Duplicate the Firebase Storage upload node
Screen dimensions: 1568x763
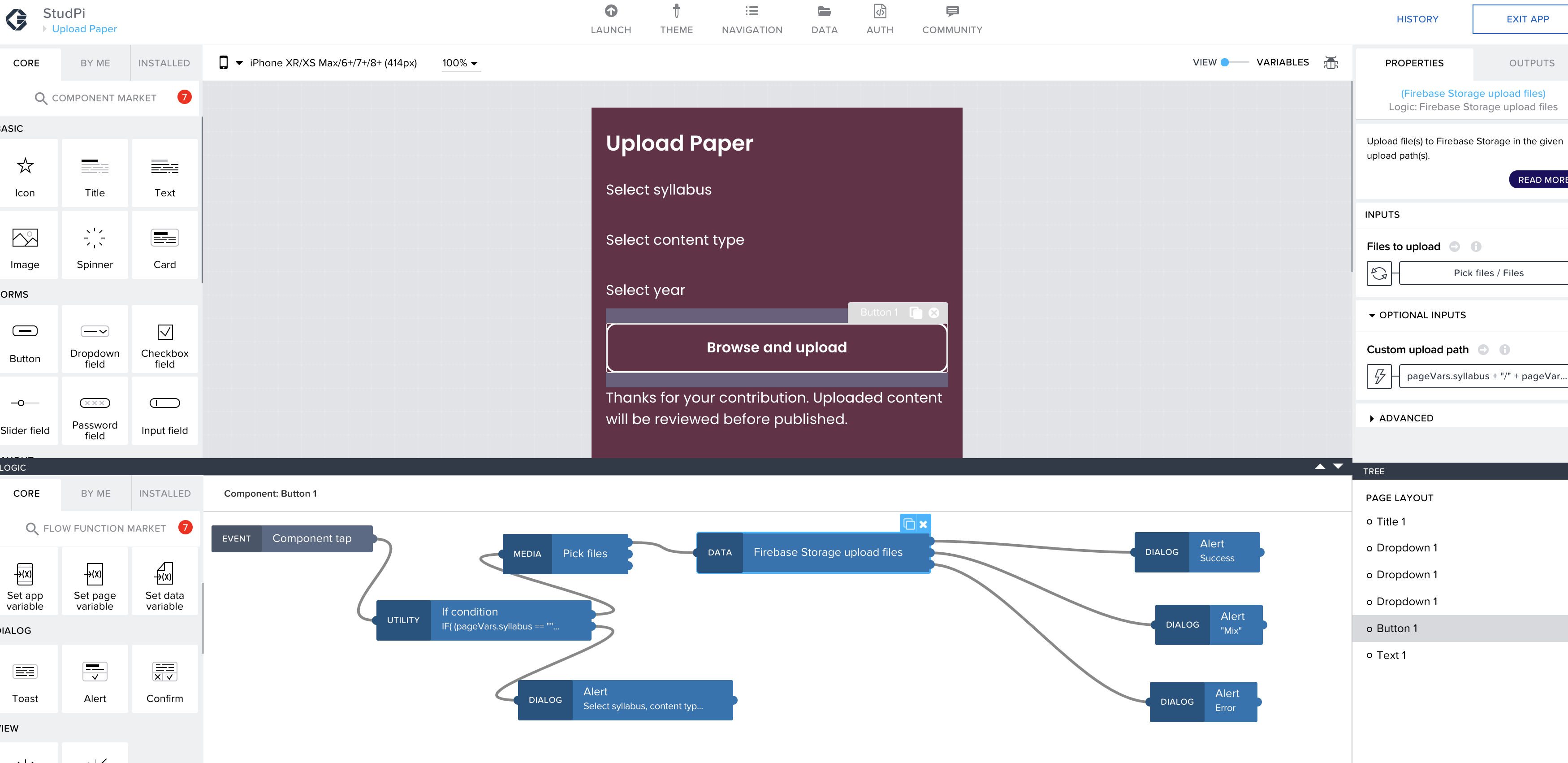tap(909, 525)
